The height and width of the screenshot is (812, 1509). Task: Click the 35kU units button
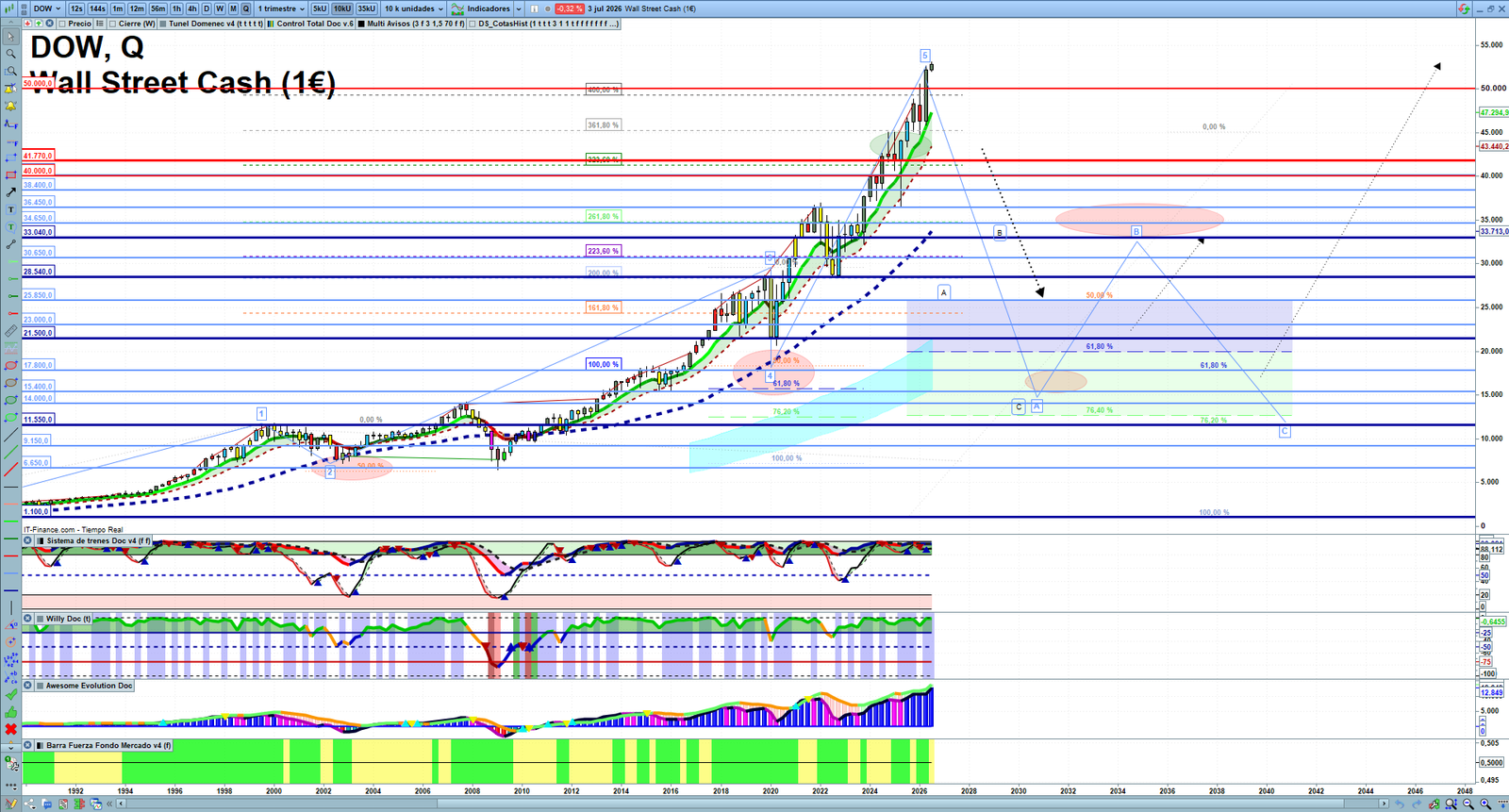point(366,8)
